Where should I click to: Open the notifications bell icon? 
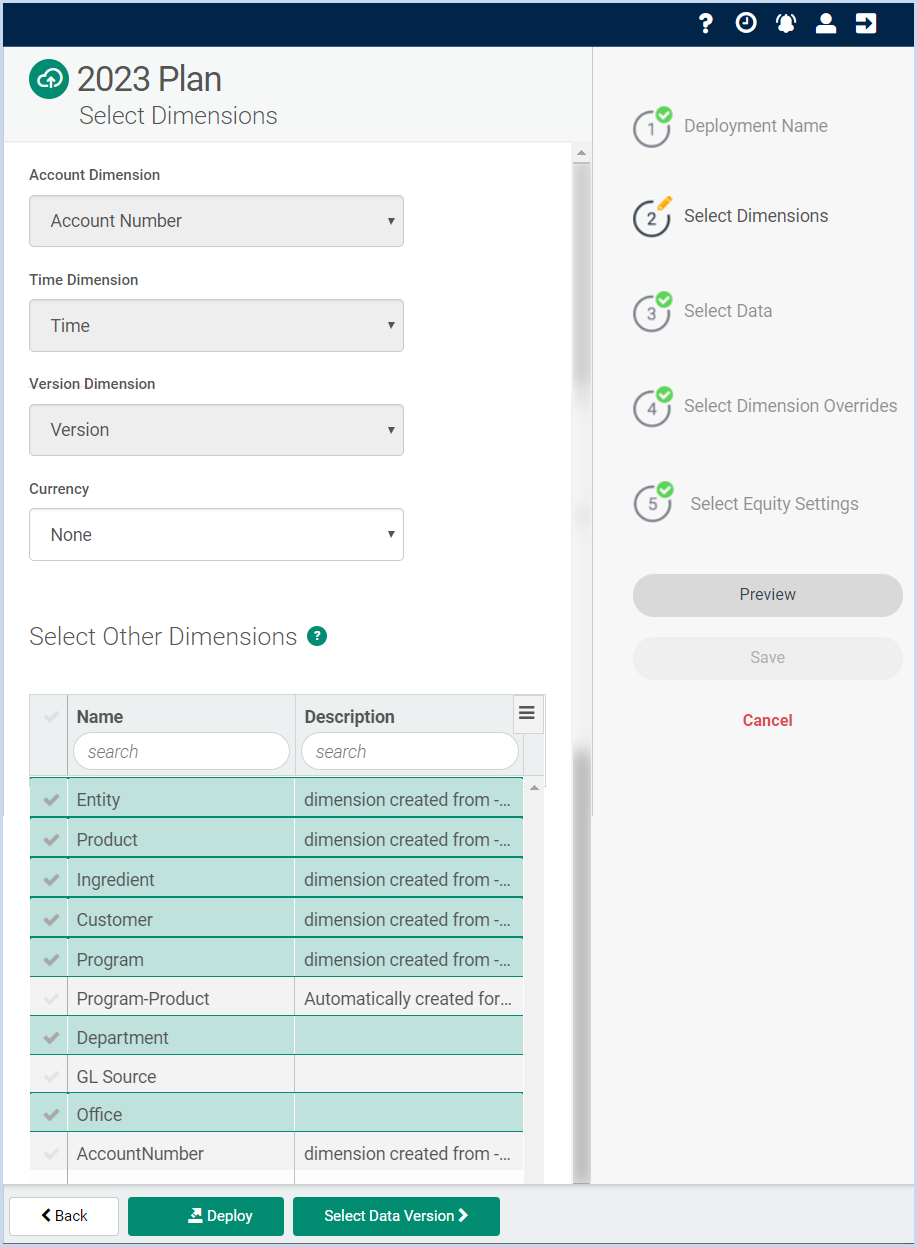pos(786,23)
